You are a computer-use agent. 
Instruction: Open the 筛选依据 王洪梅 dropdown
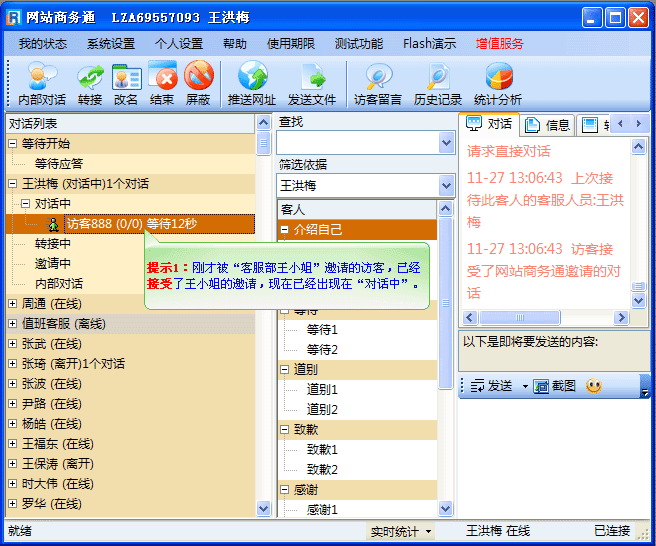coord(446,186)
